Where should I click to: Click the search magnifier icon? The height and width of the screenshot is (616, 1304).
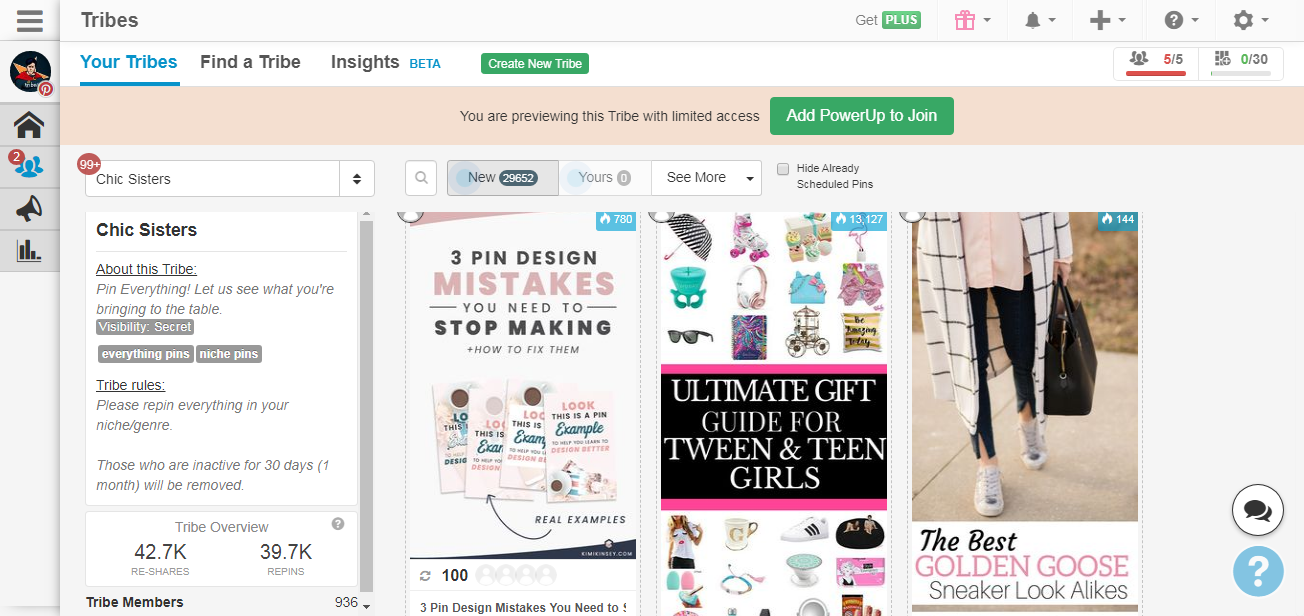[422, 178]
